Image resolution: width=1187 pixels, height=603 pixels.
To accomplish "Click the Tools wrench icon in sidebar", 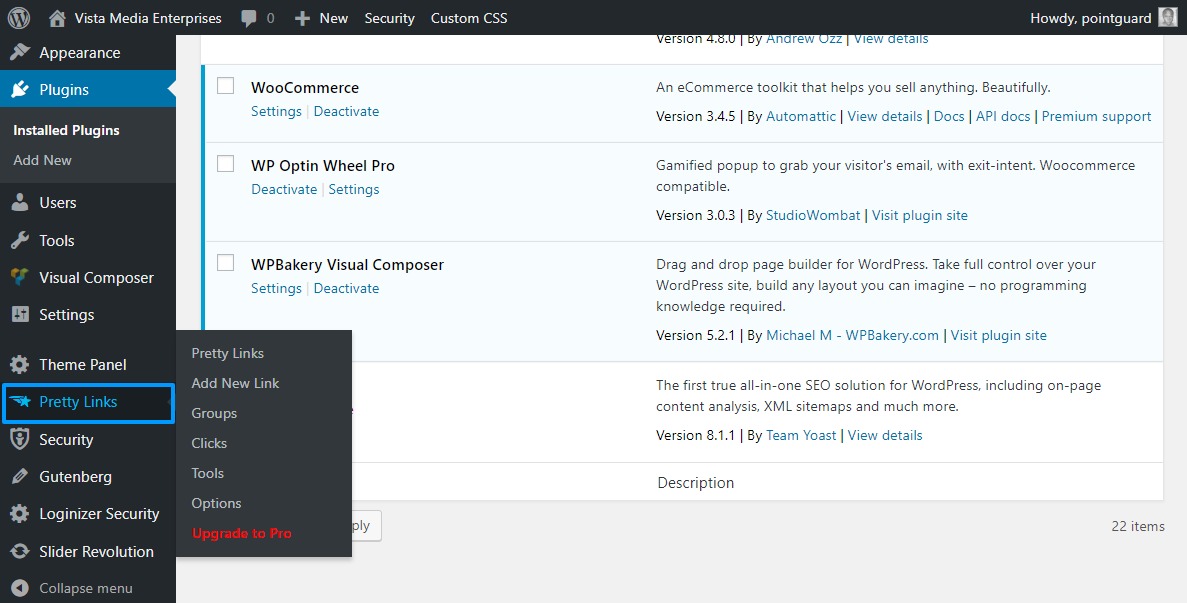I will 20,241.
